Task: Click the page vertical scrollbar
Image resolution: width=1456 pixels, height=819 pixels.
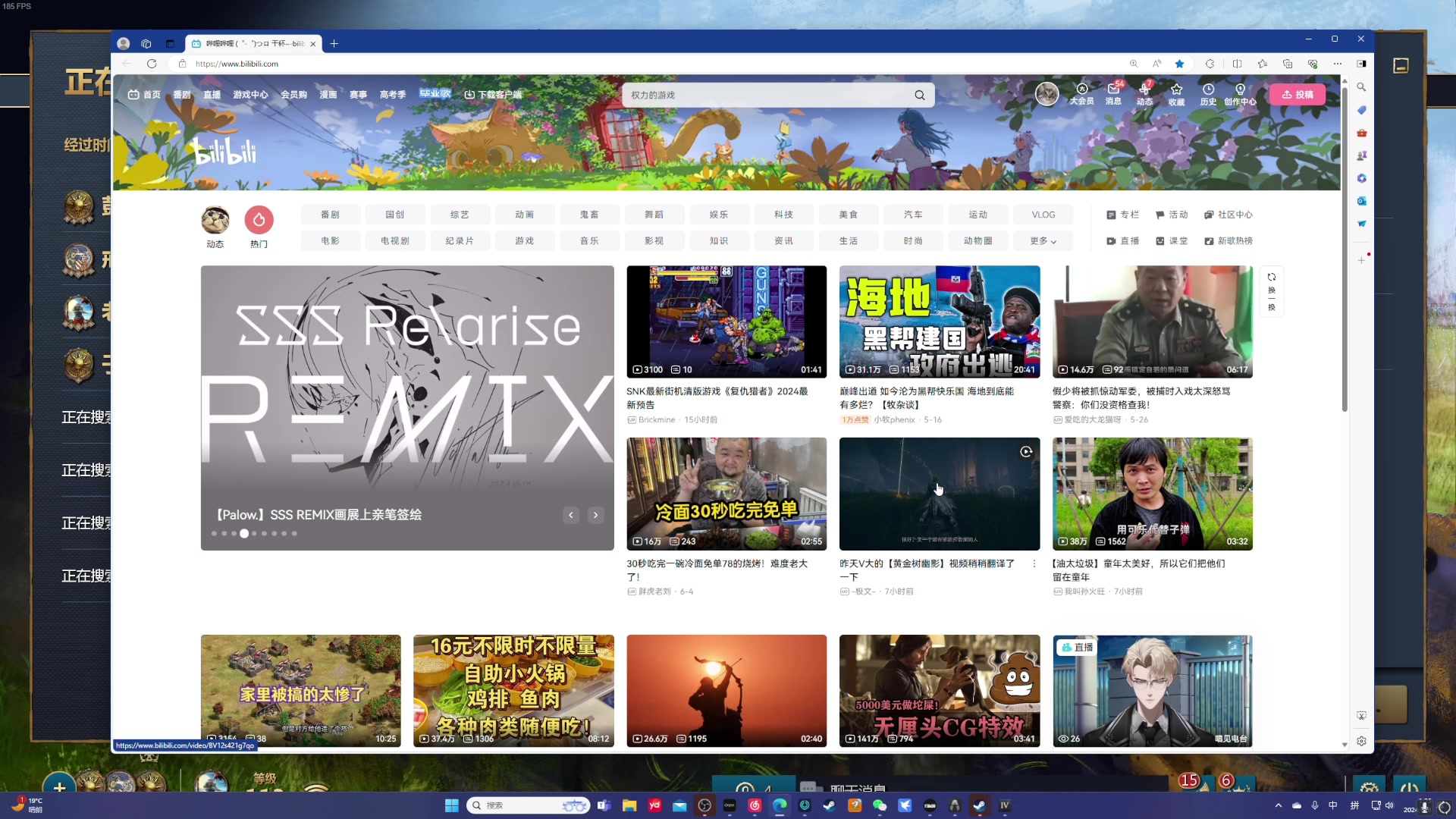Action: click(1345, 250)
